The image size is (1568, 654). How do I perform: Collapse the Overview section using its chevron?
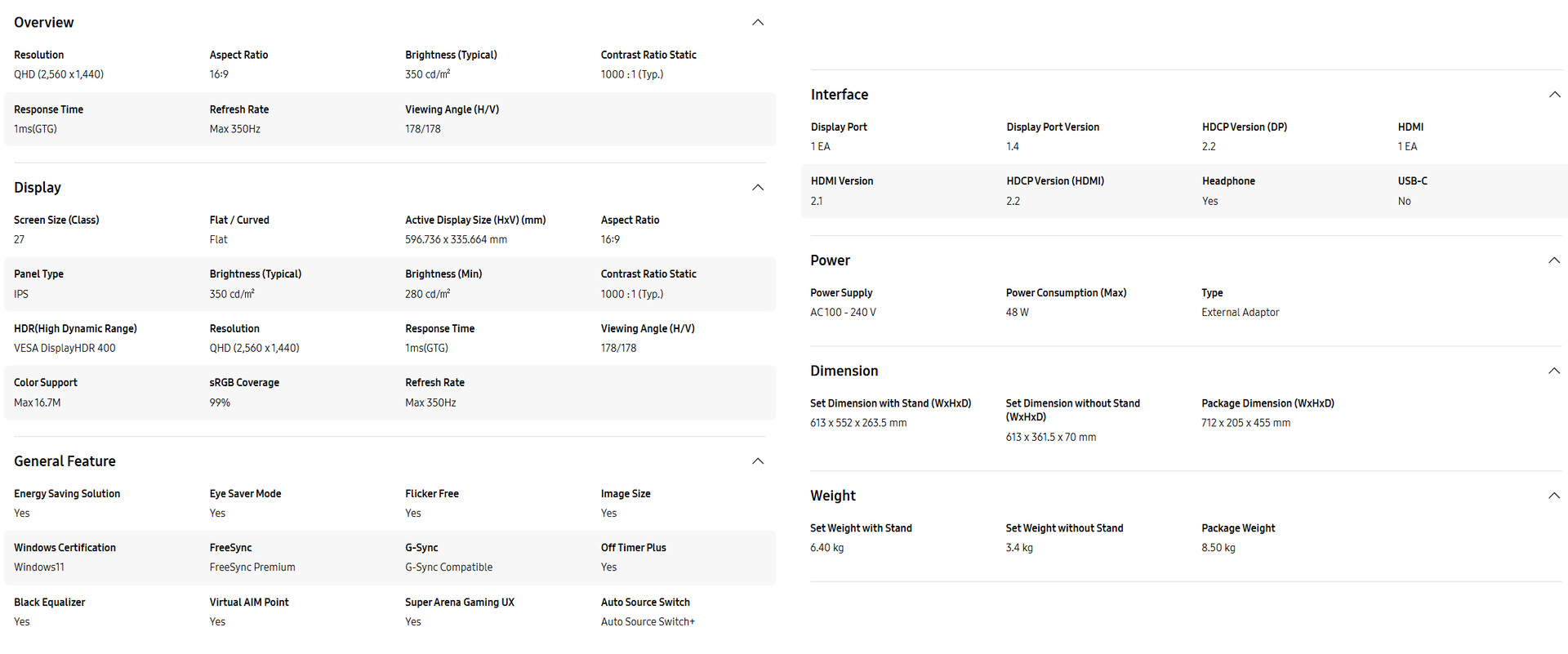pos(757,23)
